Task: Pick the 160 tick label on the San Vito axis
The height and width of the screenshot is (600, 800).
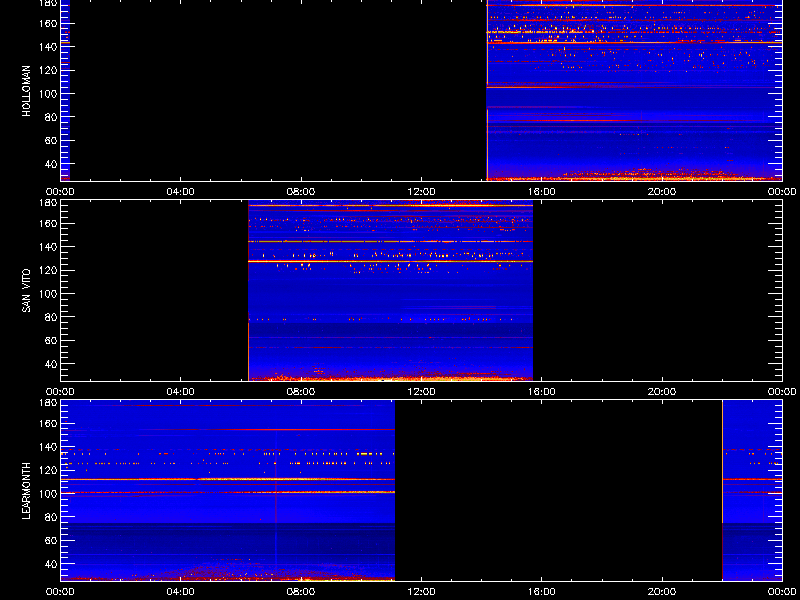Action: coord(47,223)
